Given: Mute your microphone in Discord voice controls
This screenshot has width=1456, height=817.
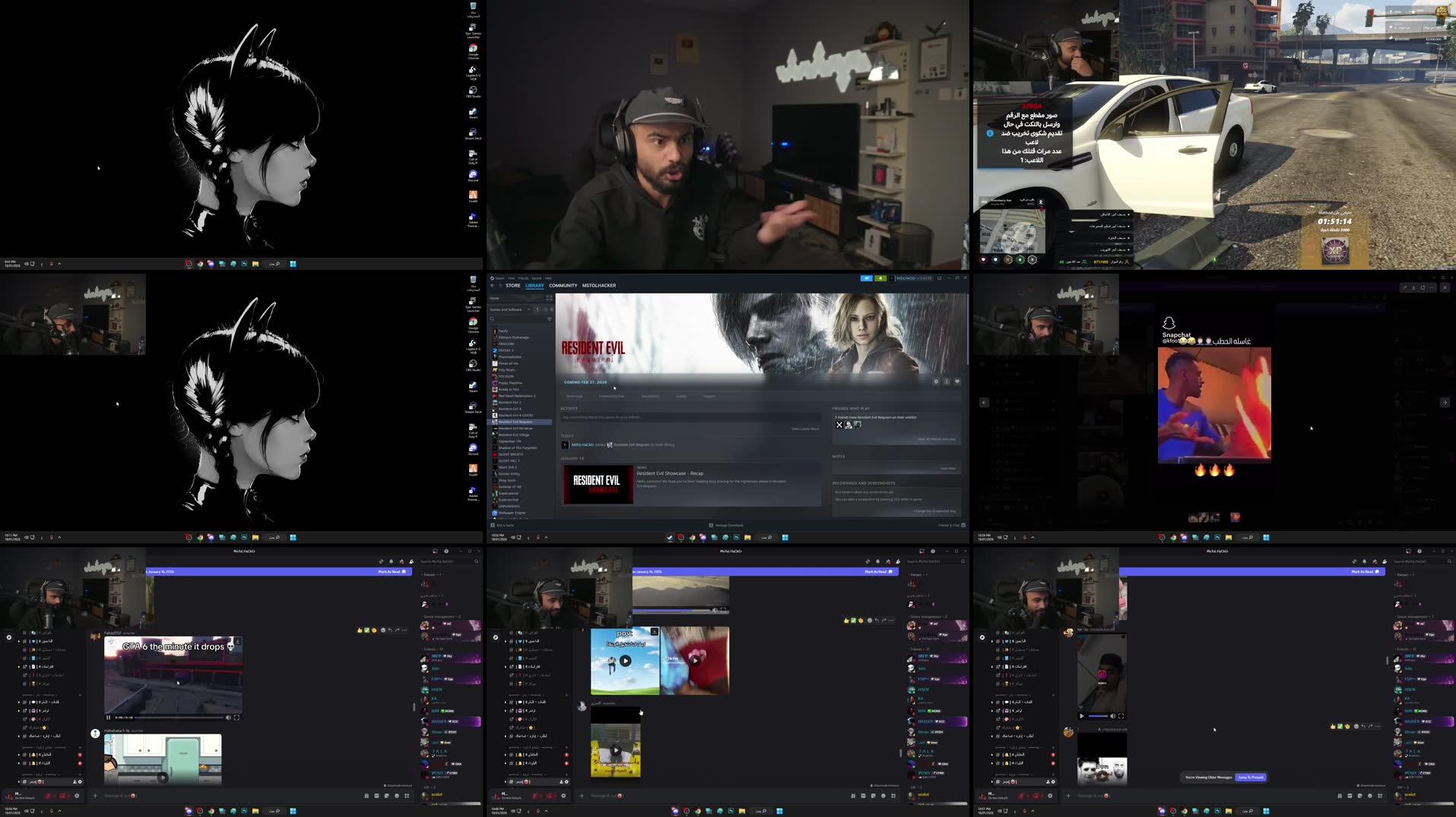Looking at the screenshot, I should click(49, 796).
